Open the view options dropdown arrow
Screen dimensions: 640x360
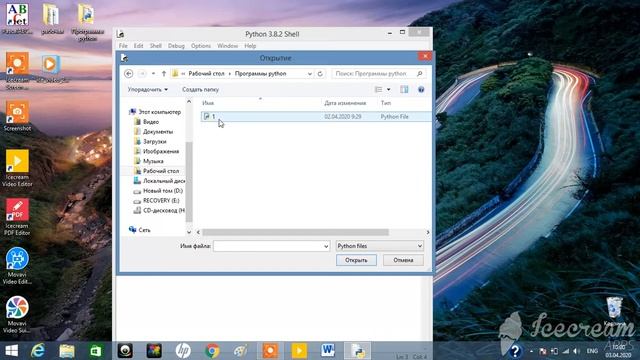(389, 89)
